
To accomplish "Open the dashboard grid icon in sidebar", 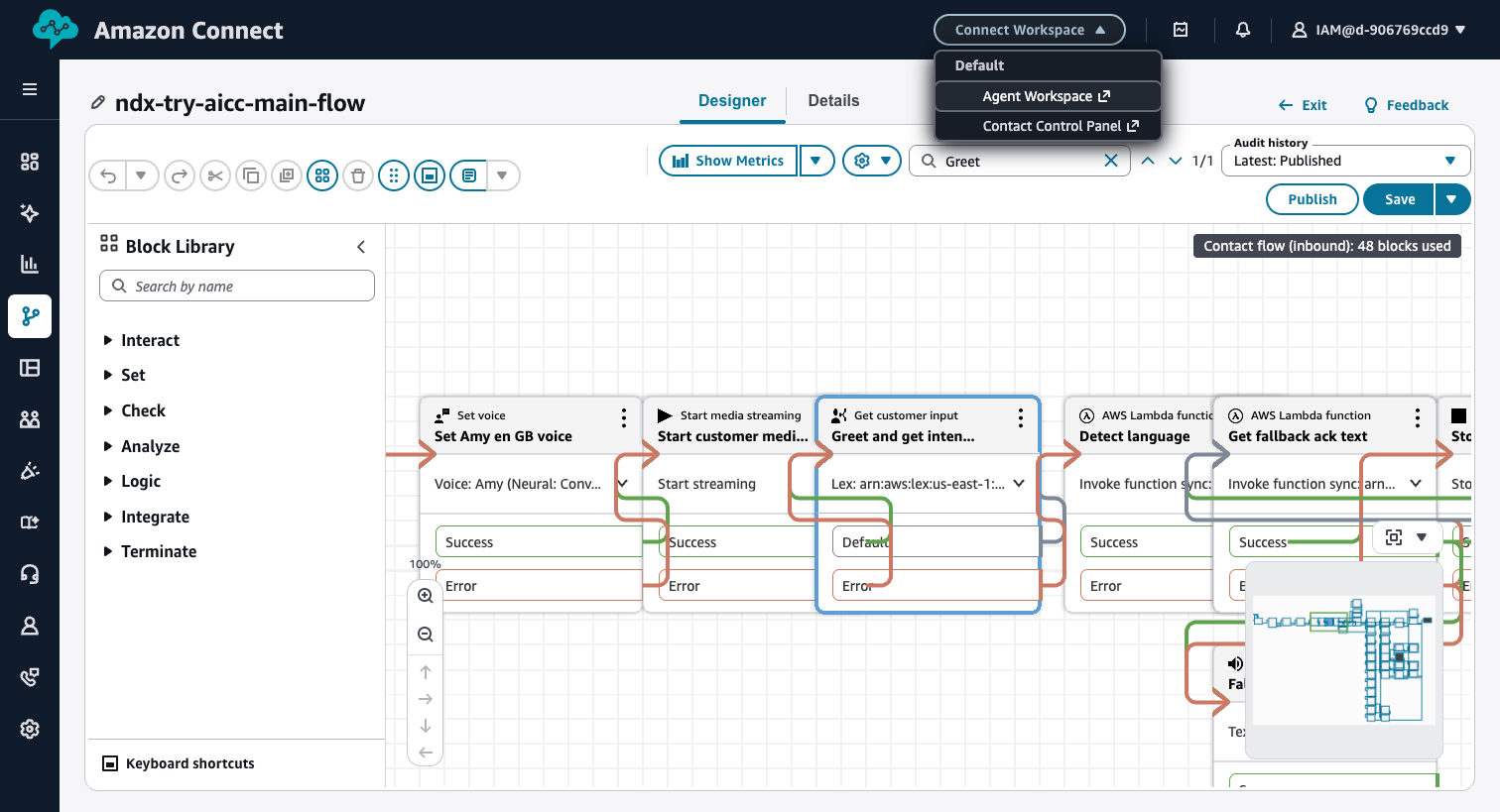I will pos(30,162).
